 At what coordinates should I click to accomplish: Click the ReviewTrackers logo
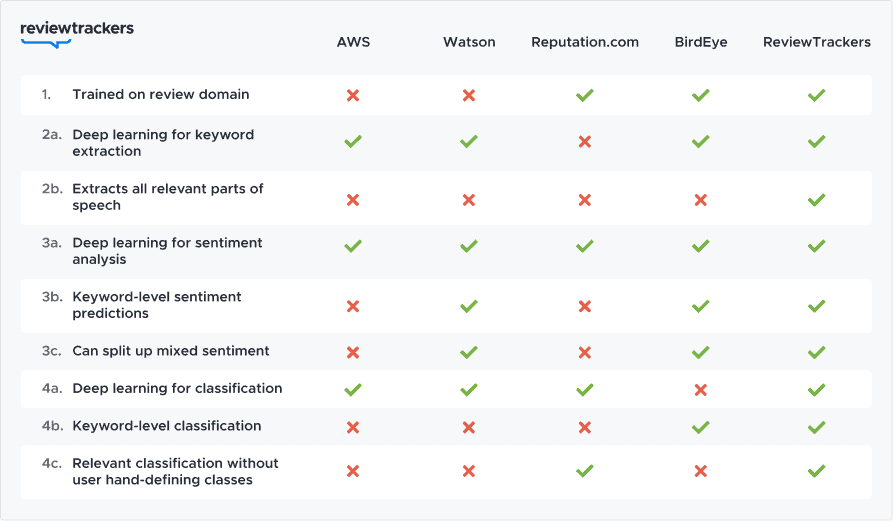point(77,32)
